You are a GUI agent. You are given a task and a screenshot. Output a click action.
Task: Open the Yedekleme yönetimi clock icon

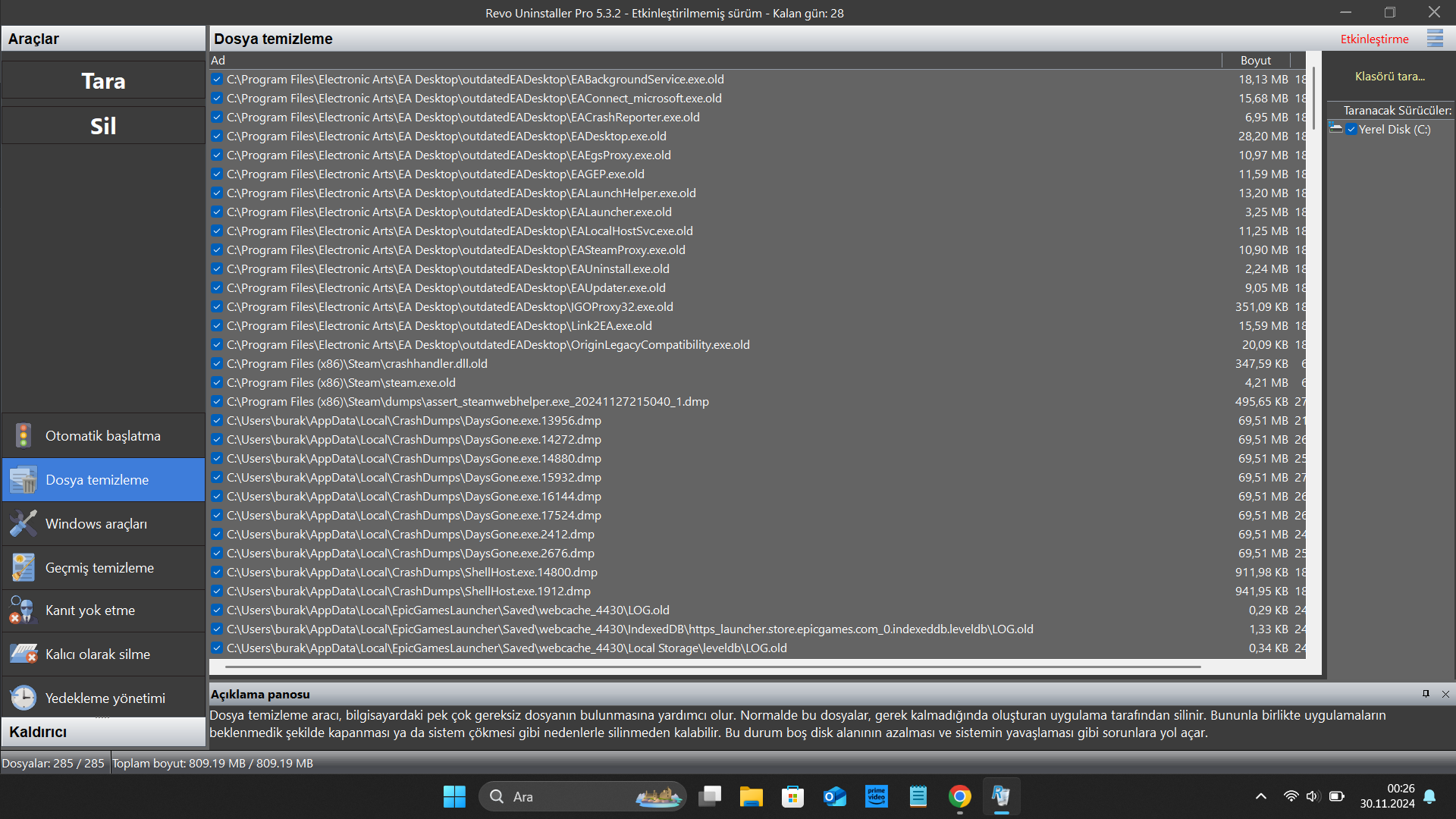[24, 698]
